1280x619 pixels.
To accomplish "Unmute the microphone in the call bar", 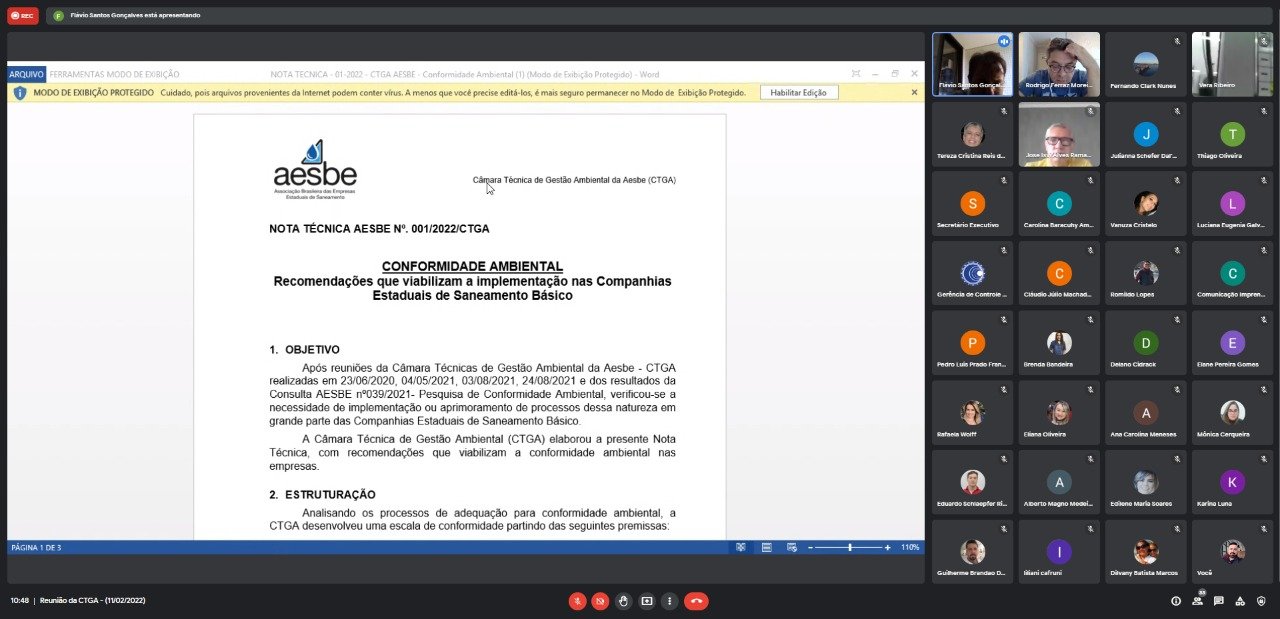I will [577, 601].
